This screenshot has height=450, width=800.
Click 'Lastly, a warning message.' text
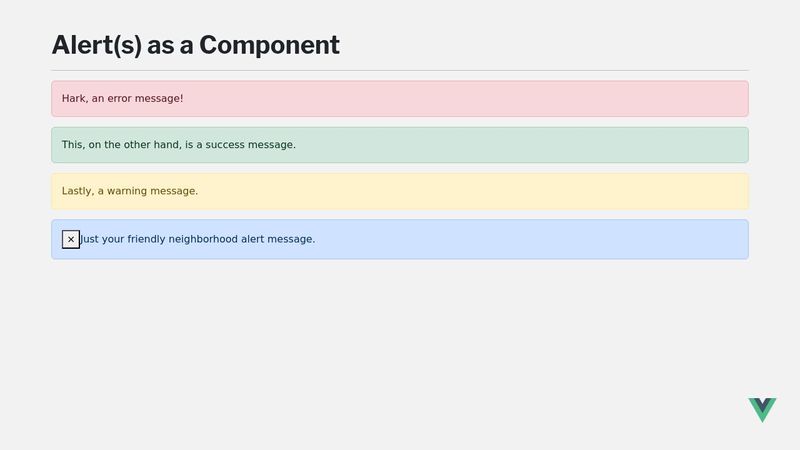pyautogui.click(x=130, y=191)
